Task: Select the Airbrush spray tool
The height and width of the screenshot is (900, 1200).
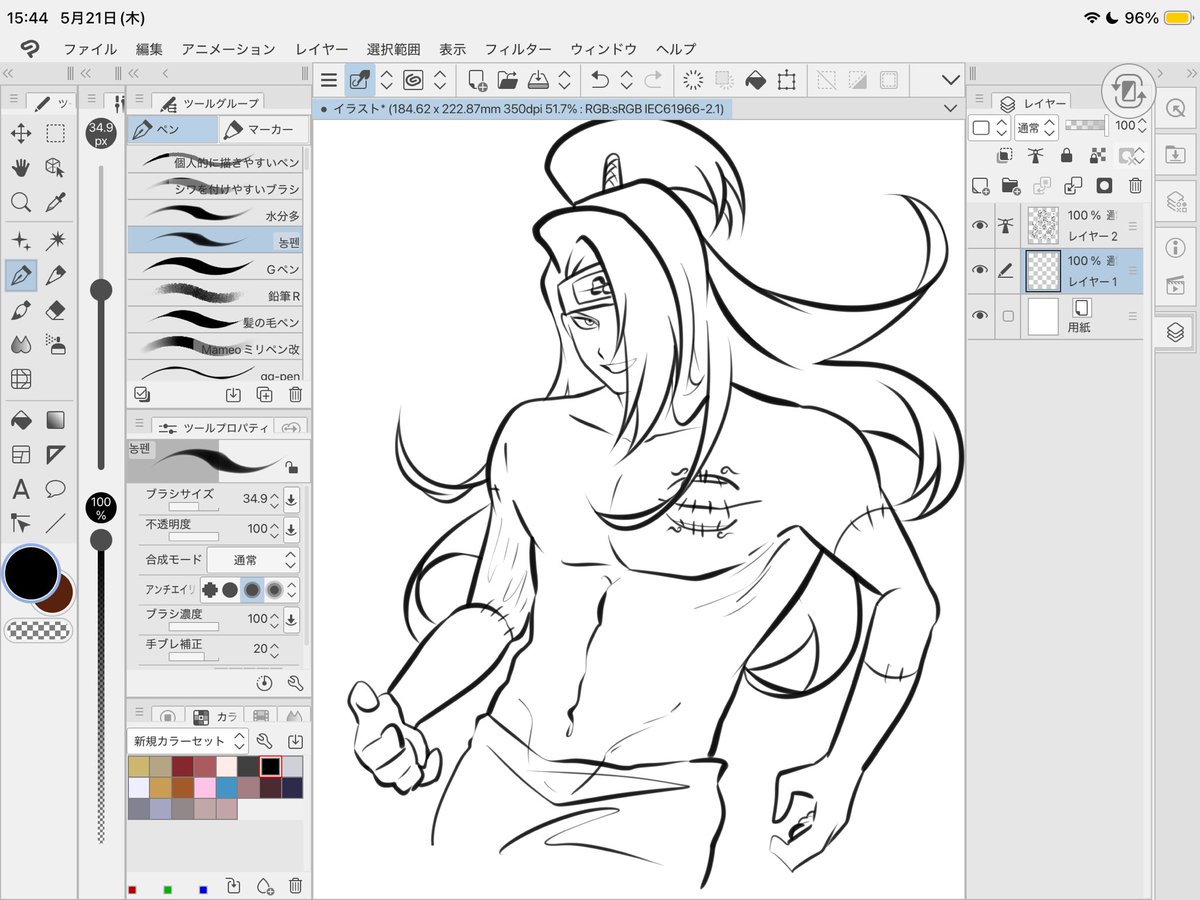Action: pos(56,345)
